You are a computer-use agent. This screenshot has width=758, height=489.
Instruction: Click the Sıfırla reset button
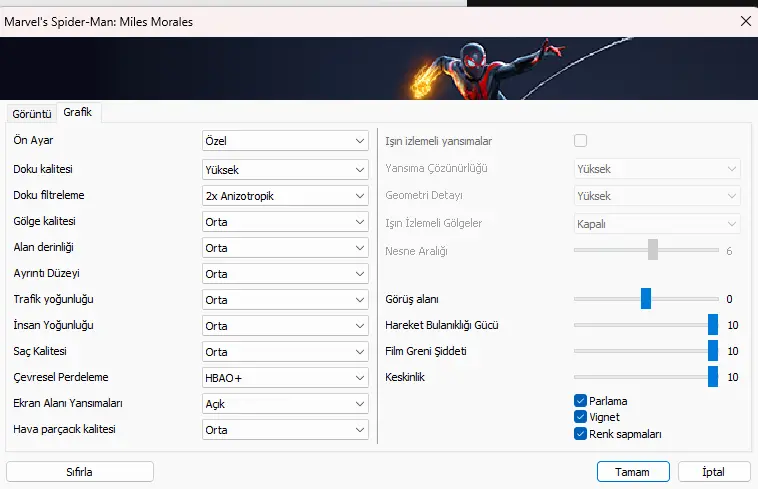point(80,472)
